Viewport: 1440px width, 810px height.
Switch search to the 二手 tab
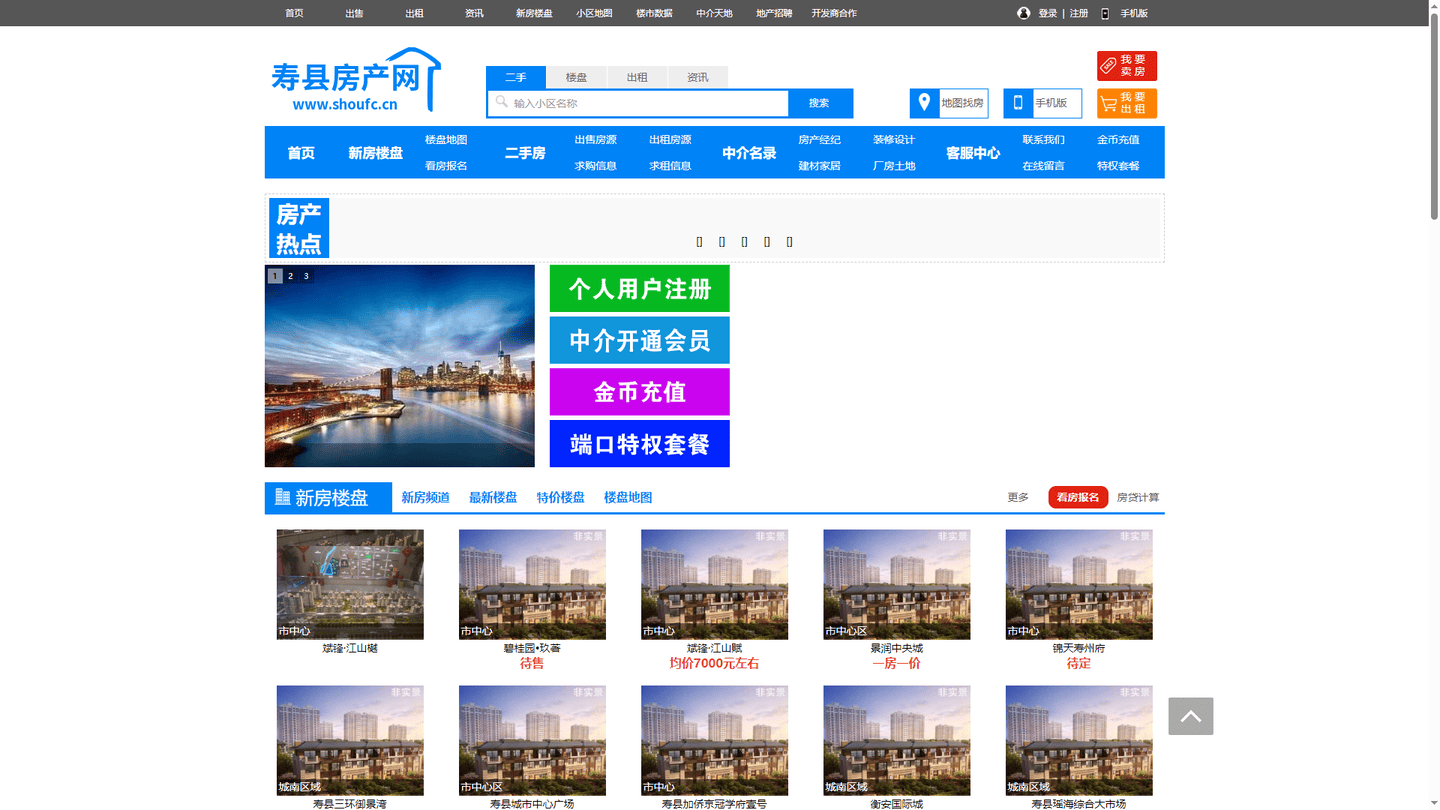(516, 77)
